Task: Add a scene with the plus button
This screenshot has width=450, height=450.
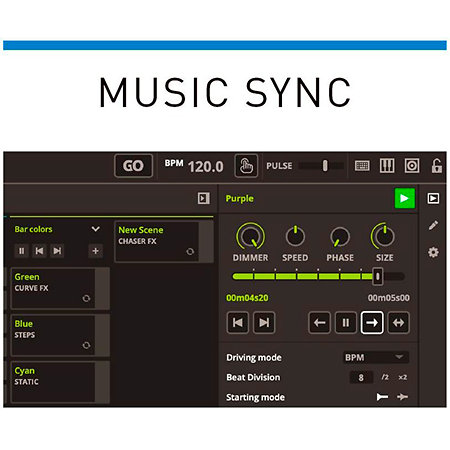Action: pos(96,251)
